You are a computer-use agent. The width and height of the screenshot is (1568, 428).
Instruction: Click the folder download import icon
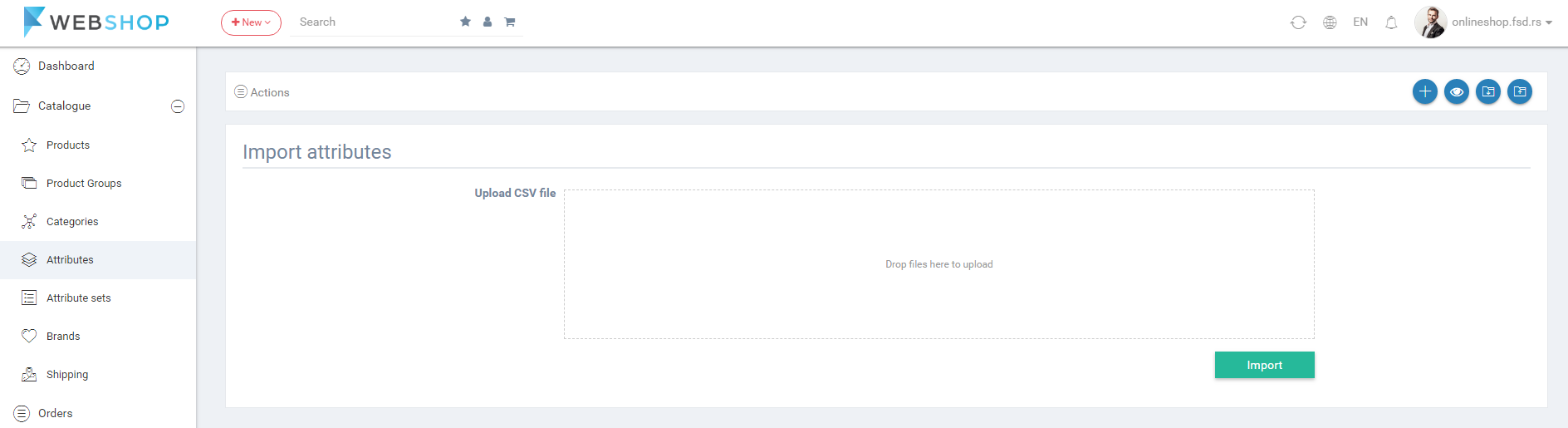1488,91
